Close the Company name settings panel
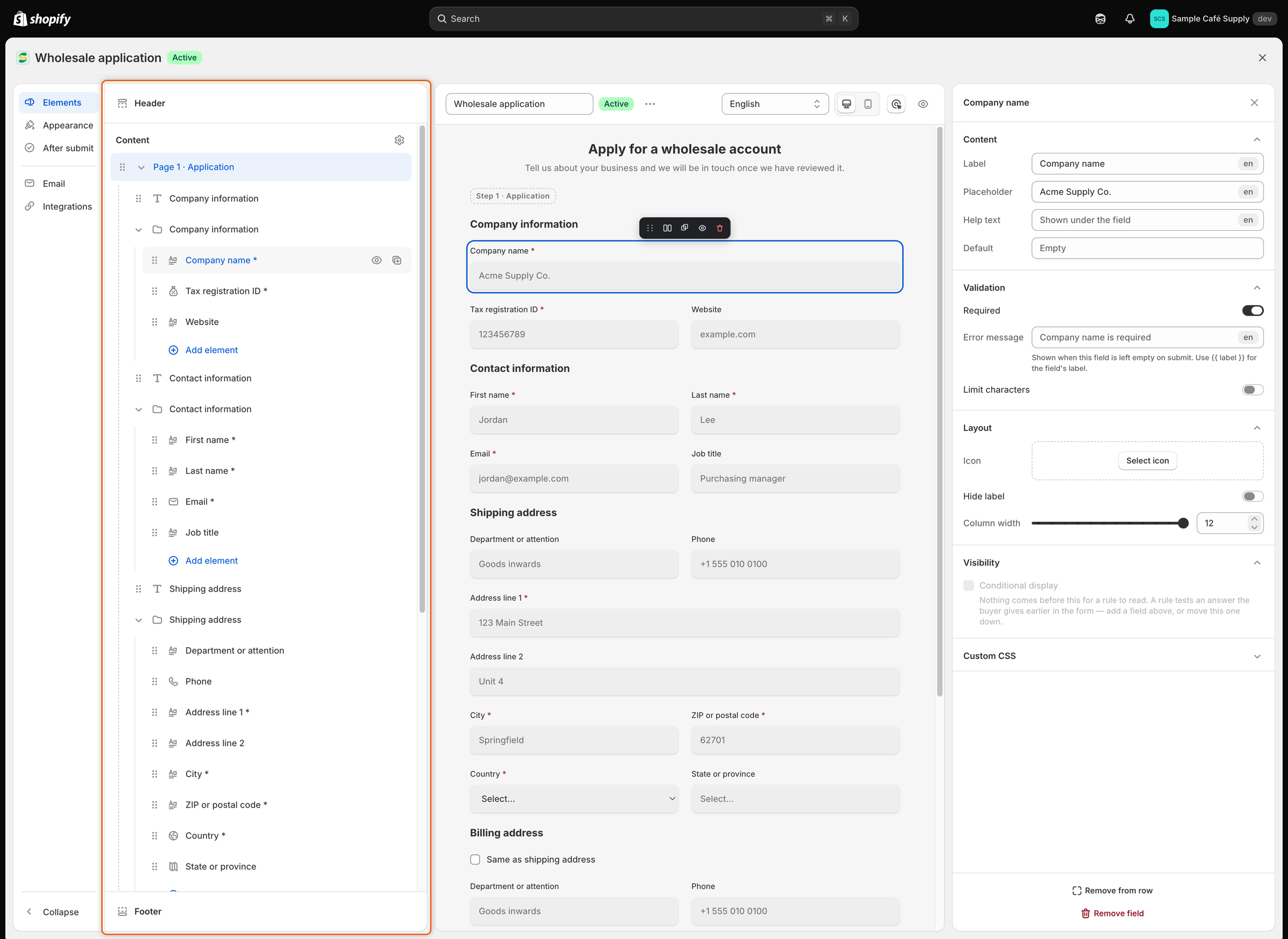This screenshot has height=939, width=1288. 1255,103
